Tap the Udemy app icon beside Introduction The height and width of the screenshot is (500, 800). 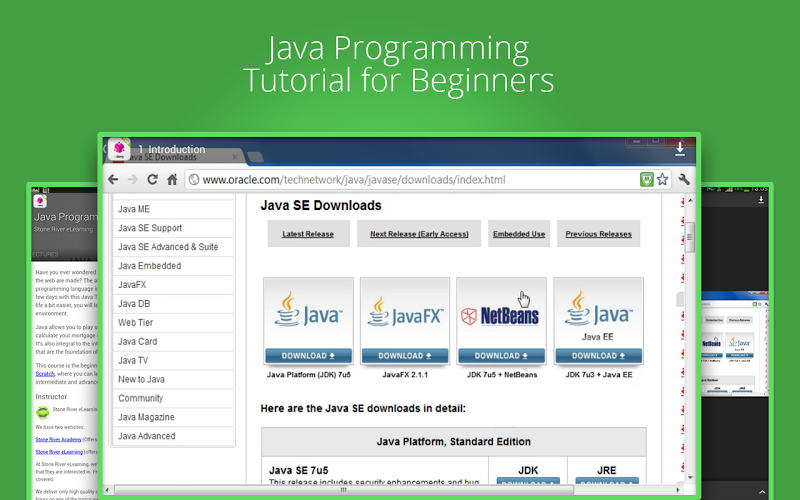point(118,149)
